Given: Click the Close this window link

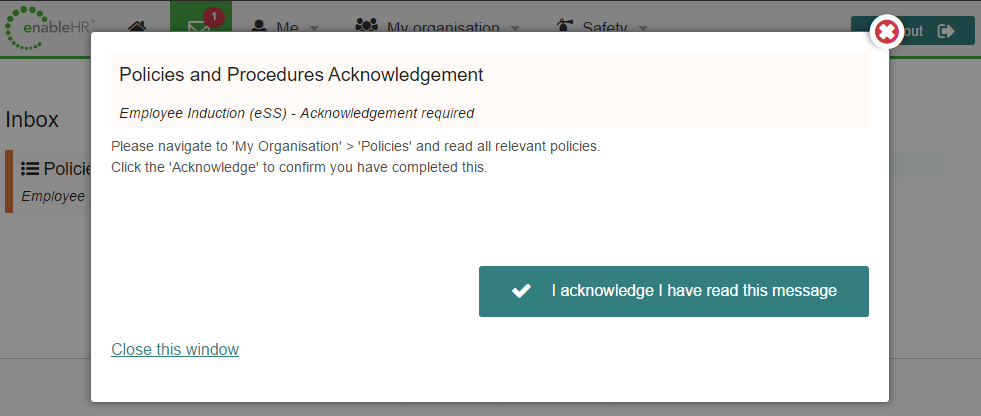Looking at the screenshot, I should pyautogui.click(x=175, y=349).
